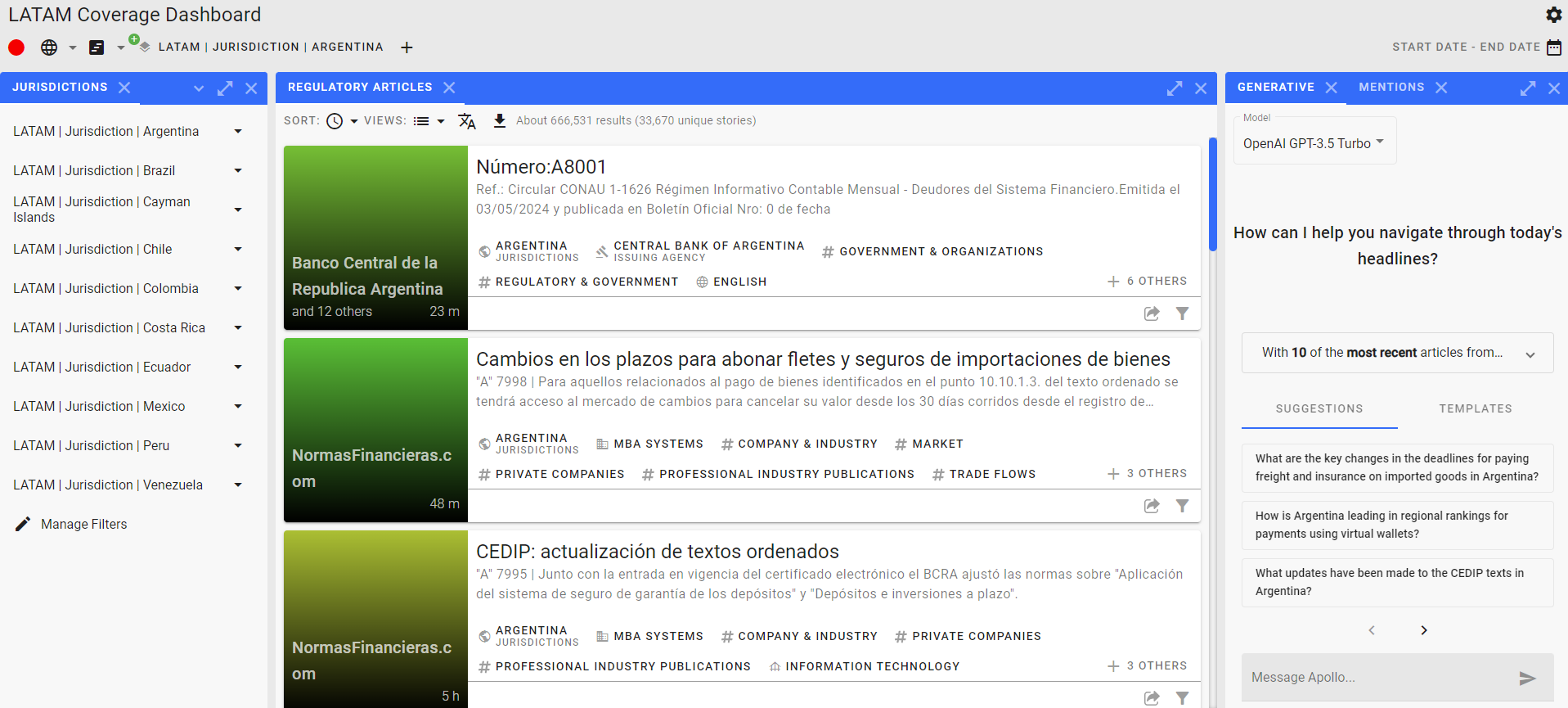Show 3 others tags on CEDIP article

point(1147,665)
